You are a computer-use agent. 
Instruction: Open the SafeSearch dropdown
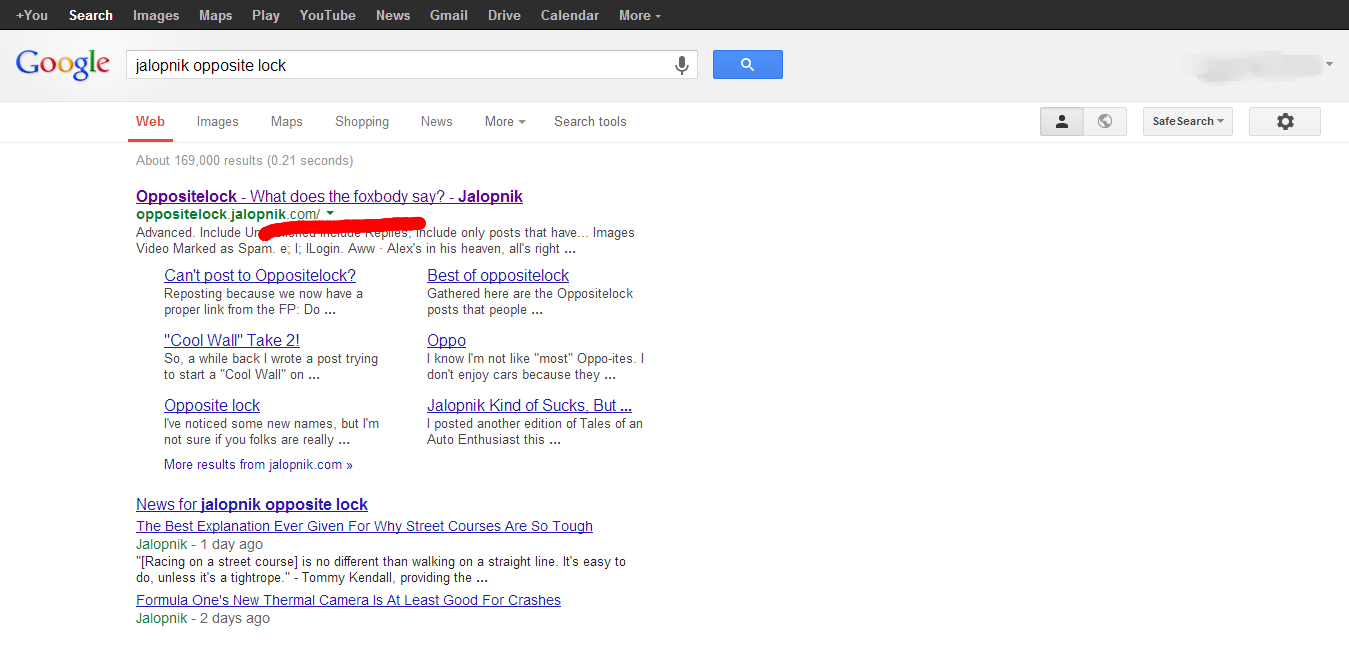(1188, 122)
